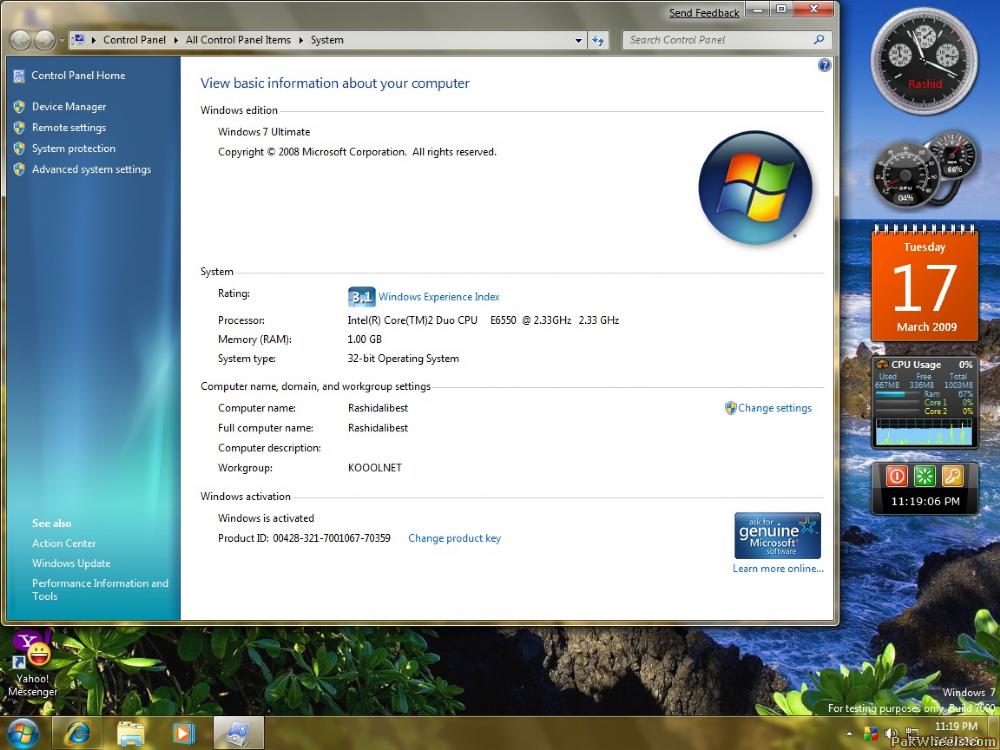Open Windows Update under See also

pyautogui.click(x=71, y=564)
